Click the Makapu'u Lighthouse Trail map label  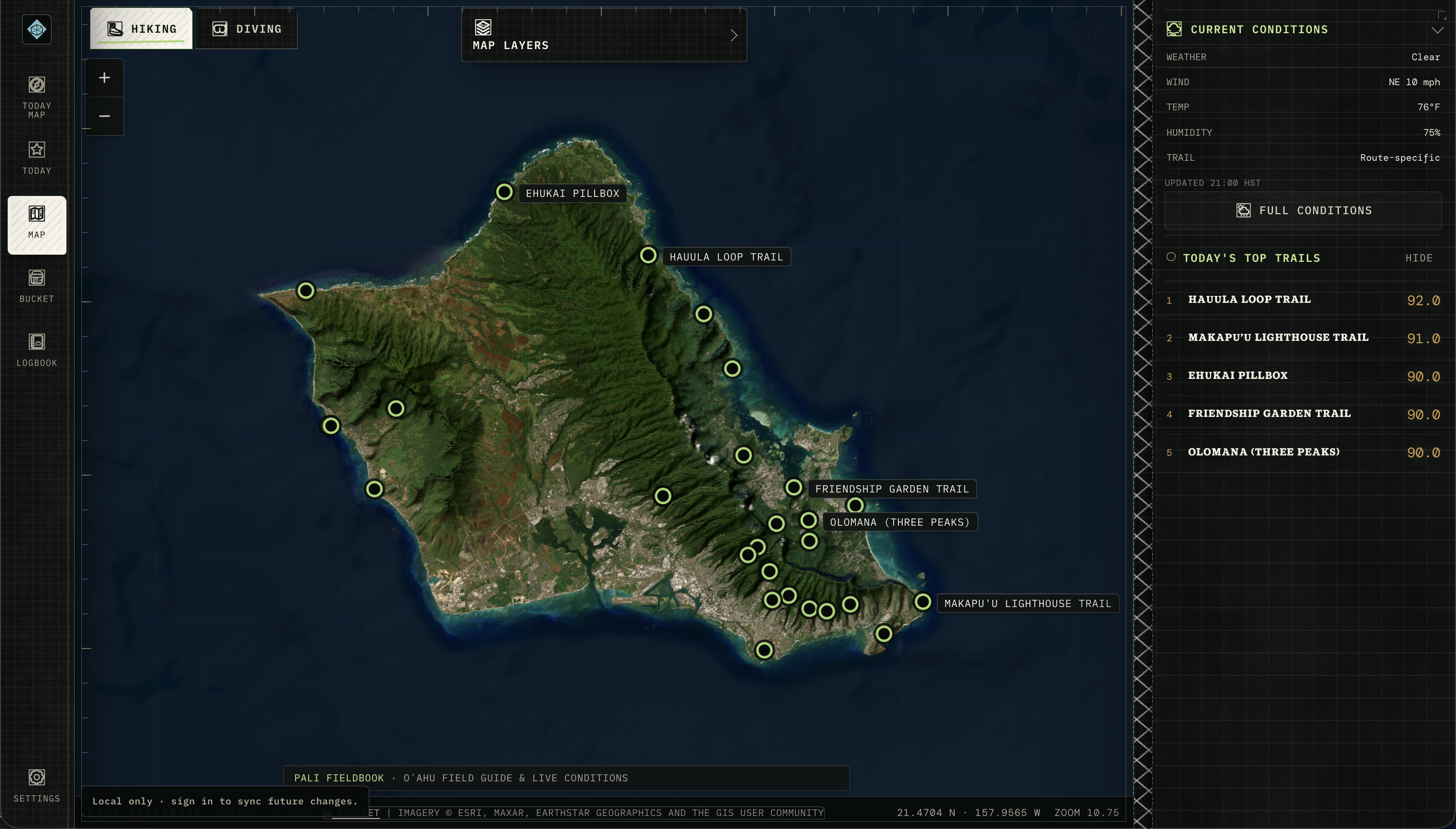pyautogui.click(x=1028, y=604)
